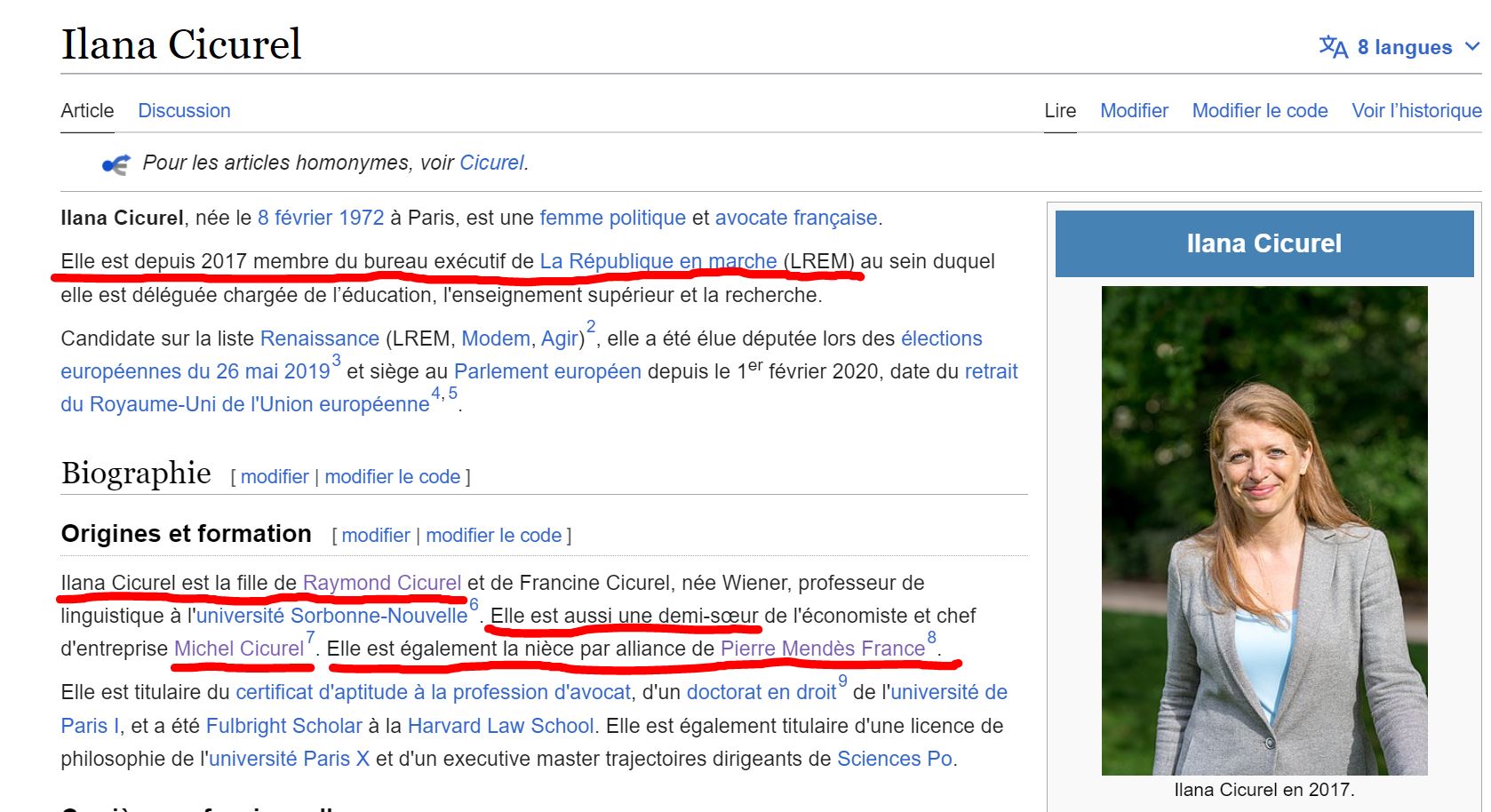Open Voir l'historique tab

click(x=1416, y=111)
